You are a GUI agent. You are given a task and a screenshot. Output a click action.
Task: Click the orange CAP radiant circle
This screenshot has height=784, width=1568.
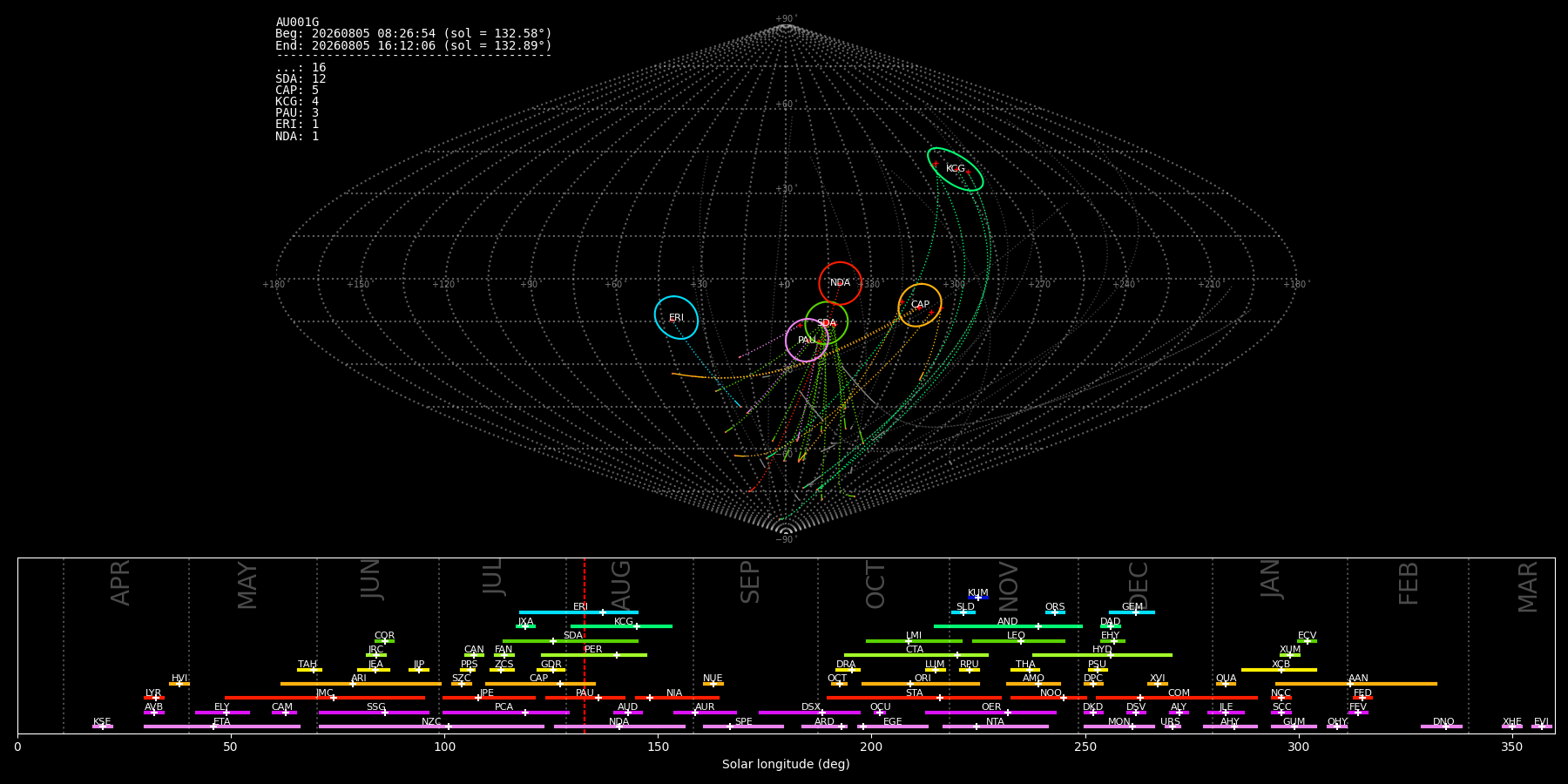point(920,305)
